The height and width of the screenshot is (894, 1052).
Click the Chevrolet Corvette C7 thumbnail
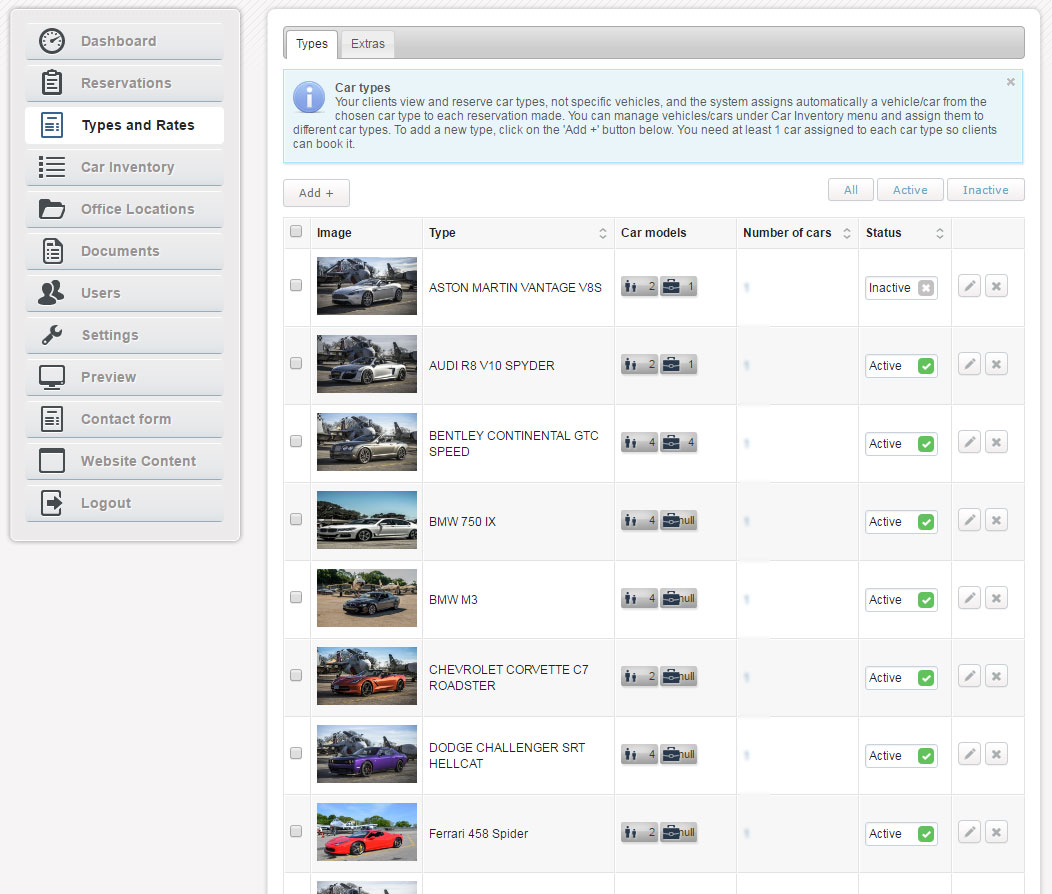point(366,676)
